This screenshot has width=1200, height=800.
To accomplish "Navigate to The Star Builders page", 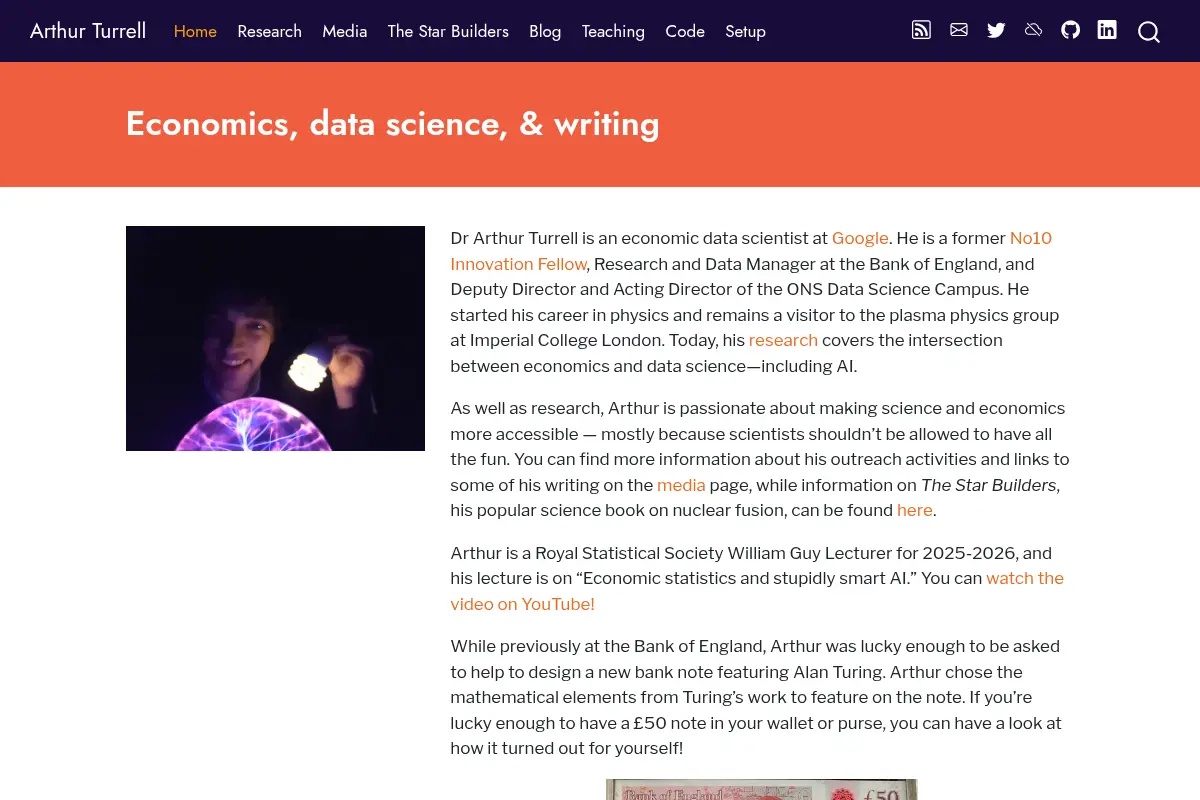I will click(x=448, y=31).
